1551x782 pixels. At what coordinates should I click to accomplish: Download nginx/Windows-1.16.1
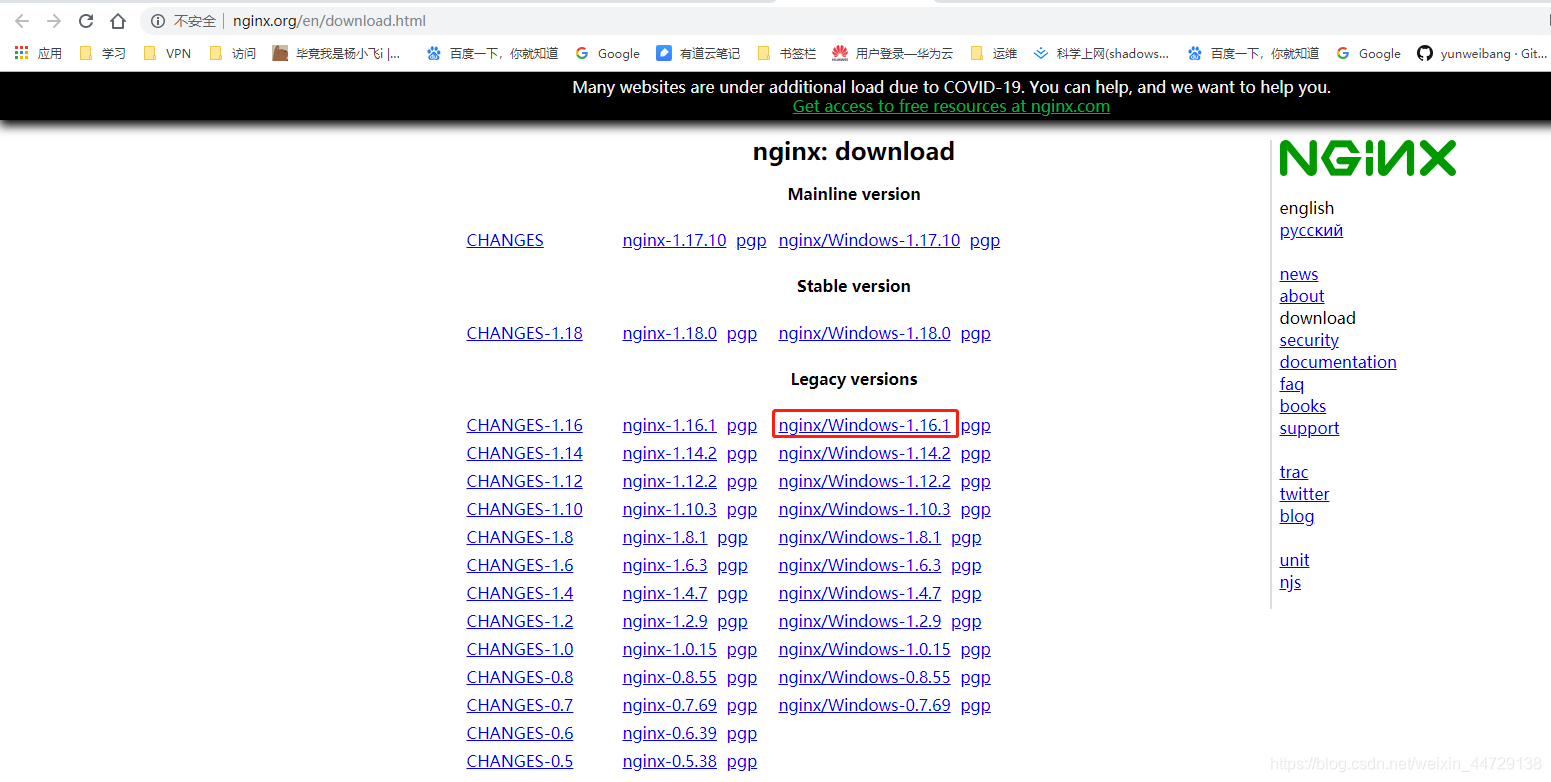tap(864, 425)
